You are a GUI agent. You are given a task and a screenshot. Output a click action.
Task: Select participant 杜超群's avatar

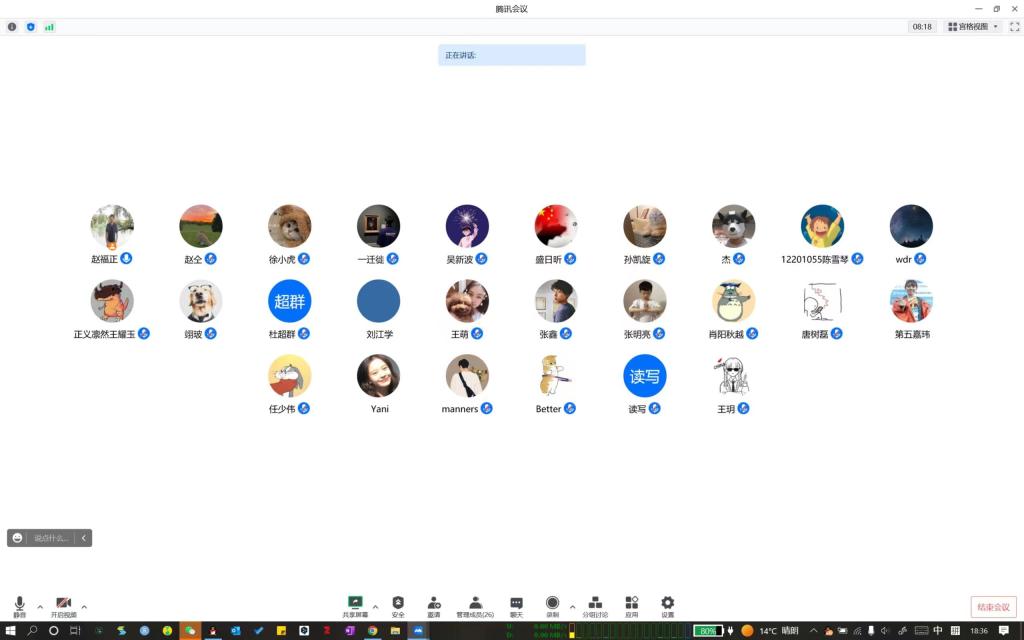[289, 301]
